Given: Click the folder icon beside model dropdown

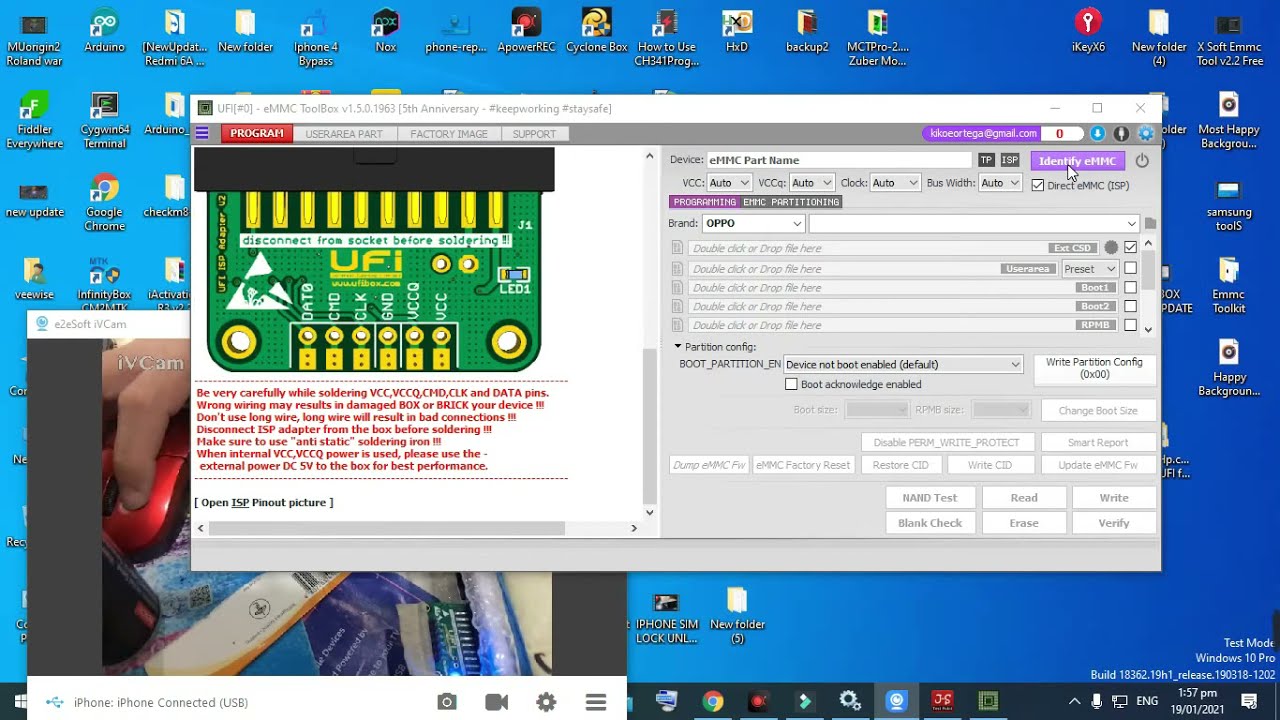Looking at the screenshot, I should pyautogui.click(x=1150, y=224).
